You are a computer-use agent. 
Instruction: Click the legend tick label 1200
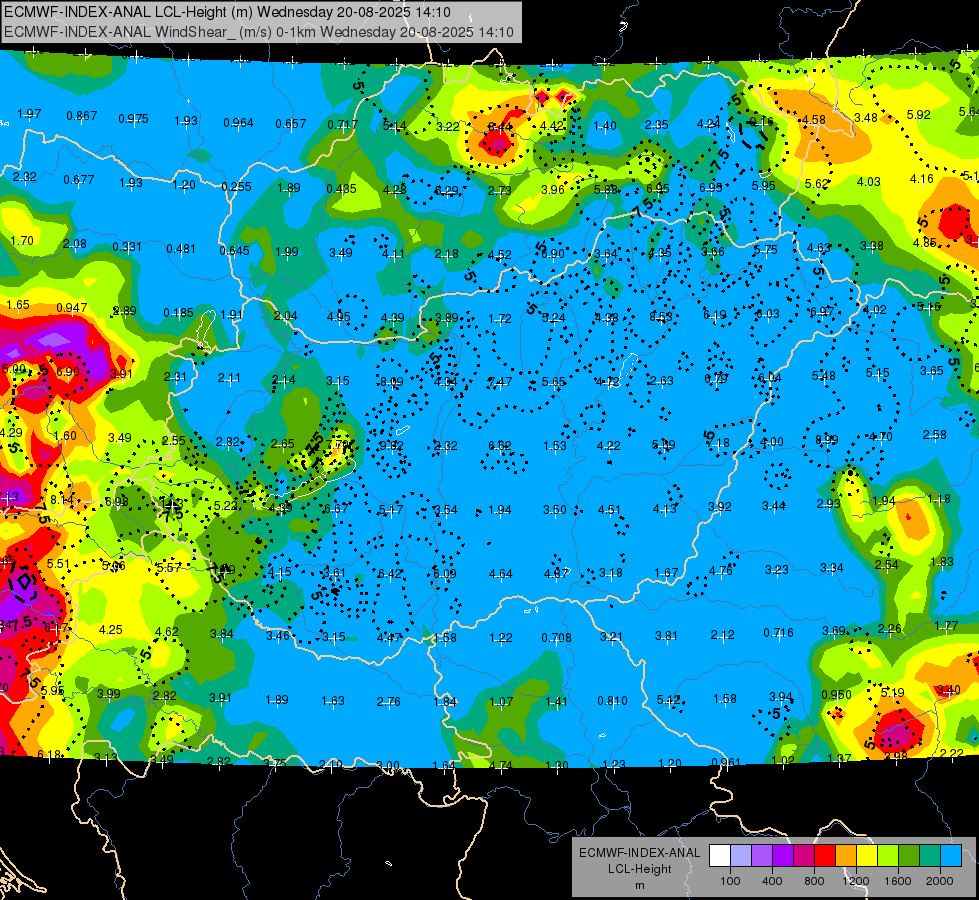pos(855,881)
